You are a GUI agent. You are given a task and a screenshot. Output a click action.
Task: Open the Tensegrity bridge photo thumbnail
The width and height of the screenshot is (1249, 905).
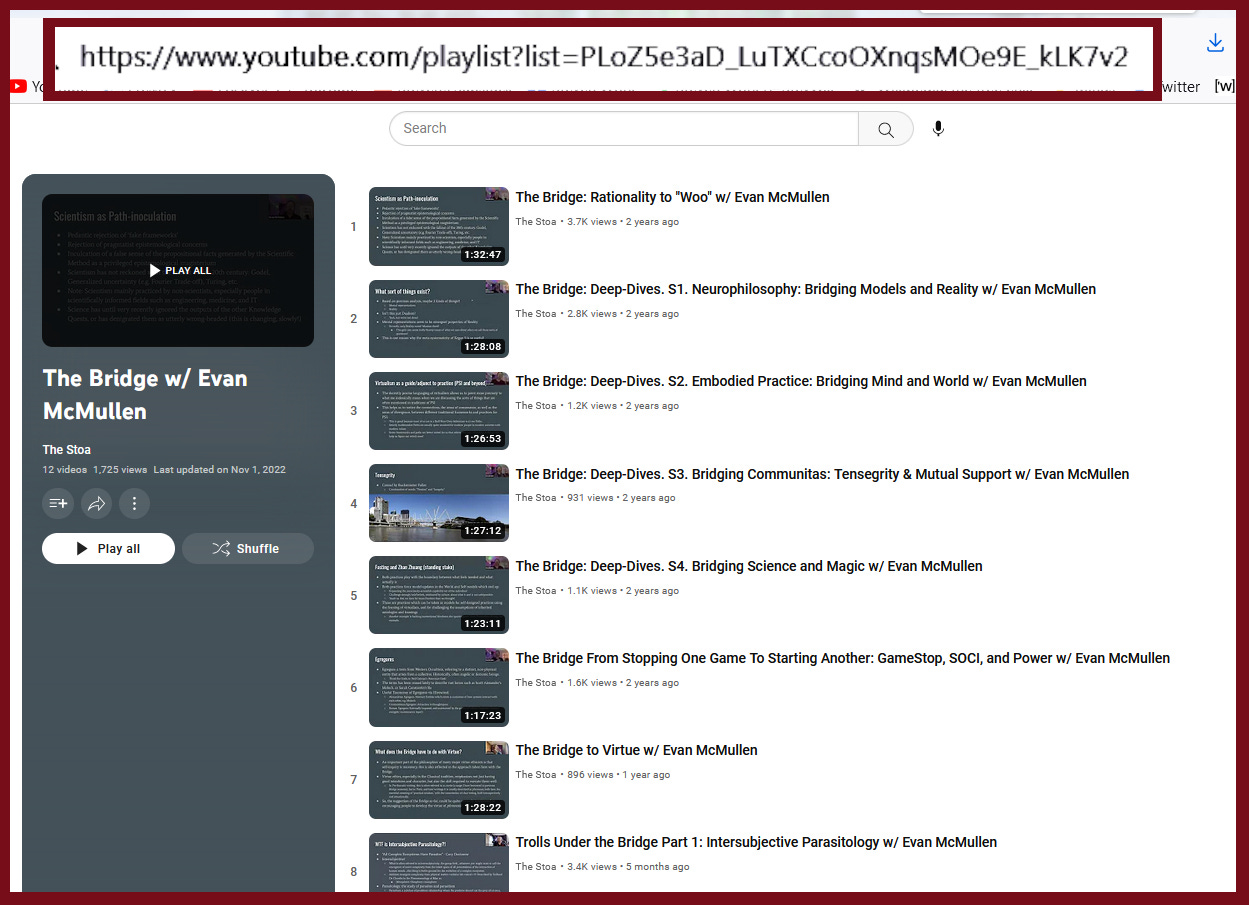(439, 503)
